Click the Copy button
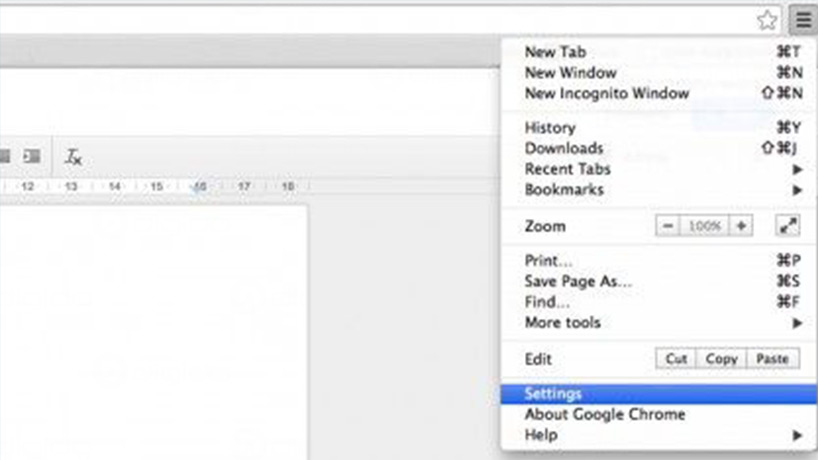The height and width of the screenshot is (460, 818). (721, 359)
